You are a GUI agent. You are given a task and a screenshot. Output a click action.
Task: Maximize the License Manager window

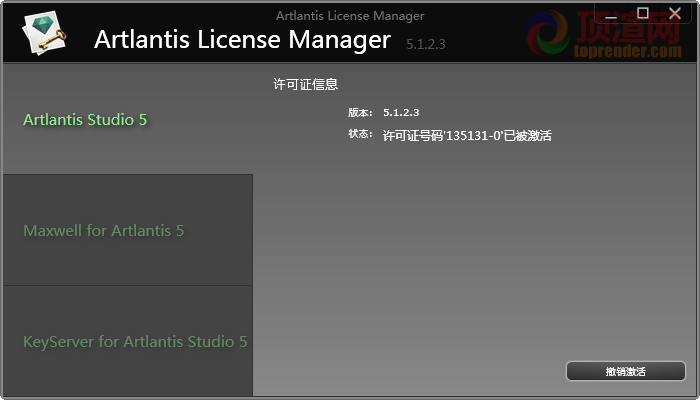click(x=642, y=13)
